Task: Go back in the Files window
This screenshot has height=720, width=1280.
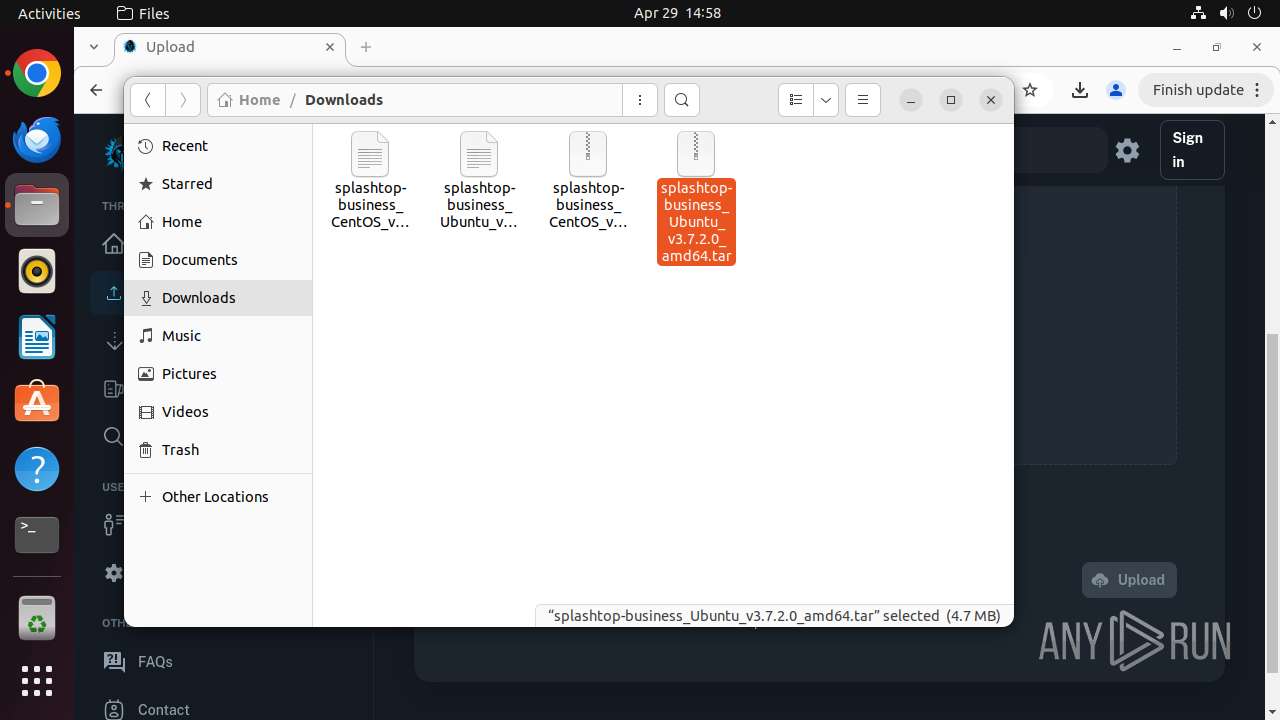Action: click(148, 100)
